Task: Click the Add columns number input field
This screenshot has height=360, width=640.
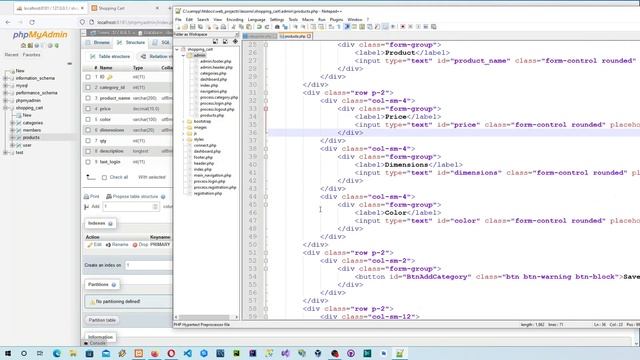Action: click(131, 207)
